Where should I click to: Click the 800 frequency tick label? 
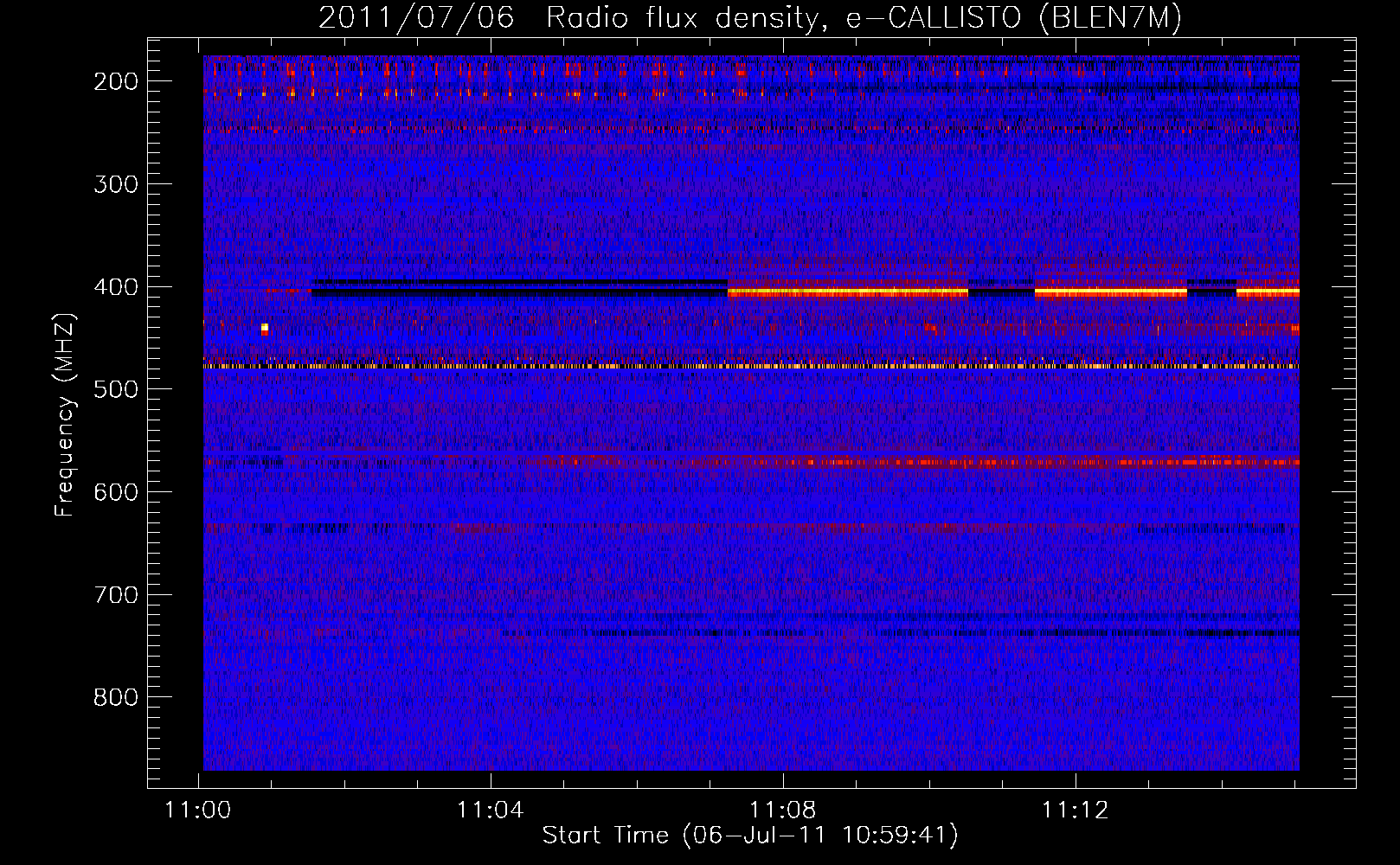pos(116,697)
